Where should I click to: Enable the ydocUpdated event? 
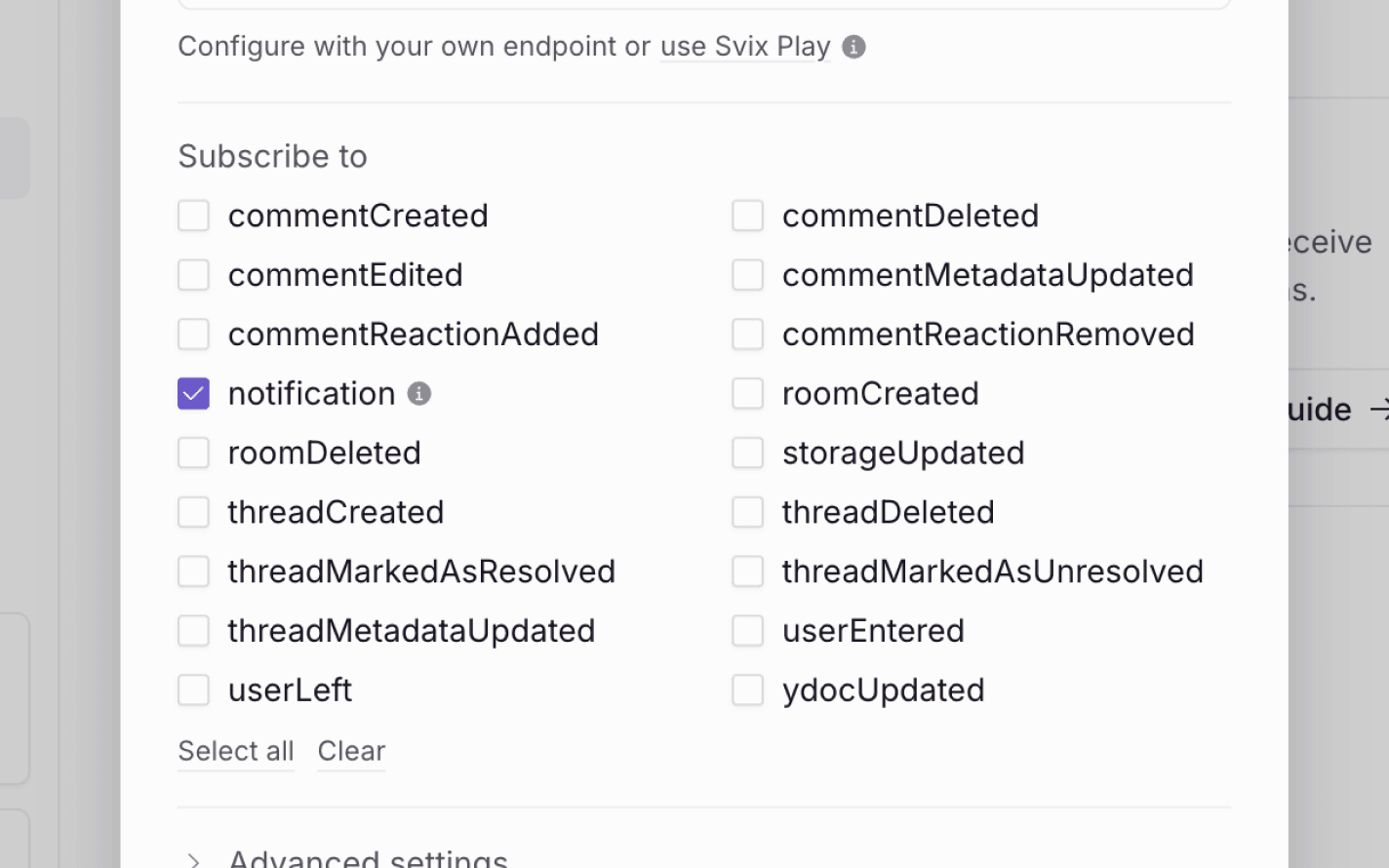[x=747, y=690]
